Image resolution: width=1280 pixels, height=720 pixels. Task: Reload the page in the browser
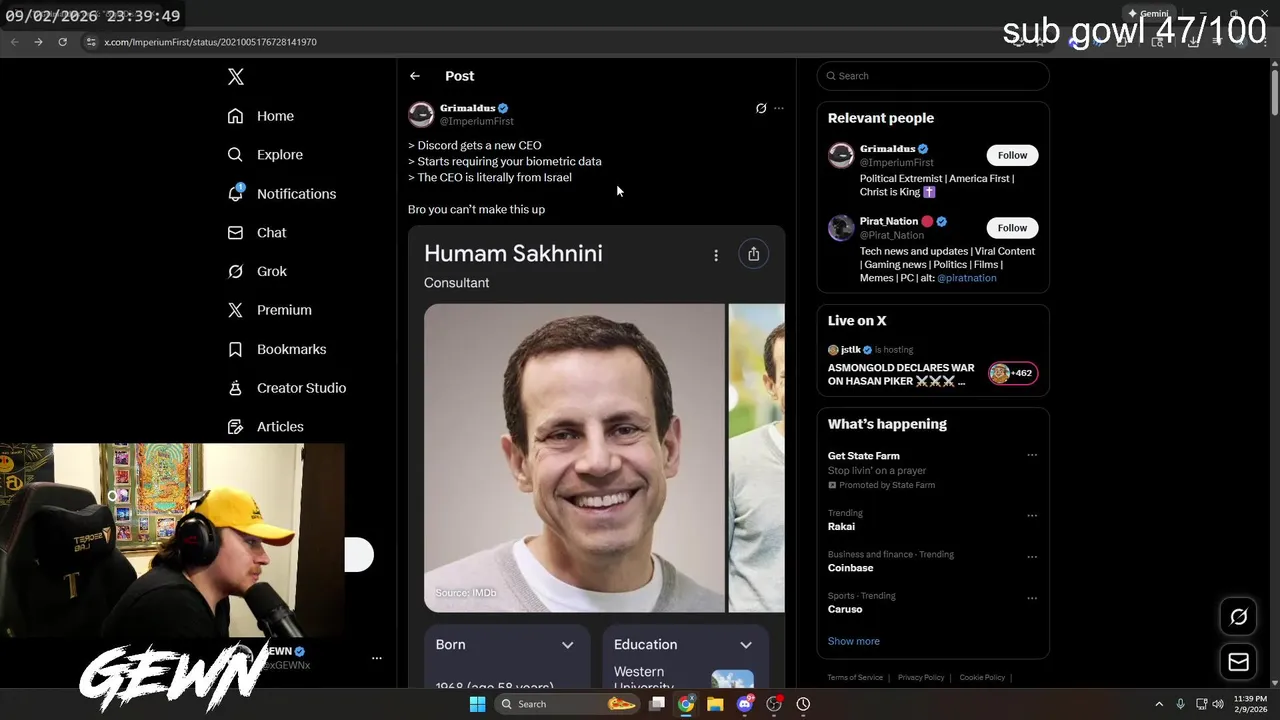(62, 42)
